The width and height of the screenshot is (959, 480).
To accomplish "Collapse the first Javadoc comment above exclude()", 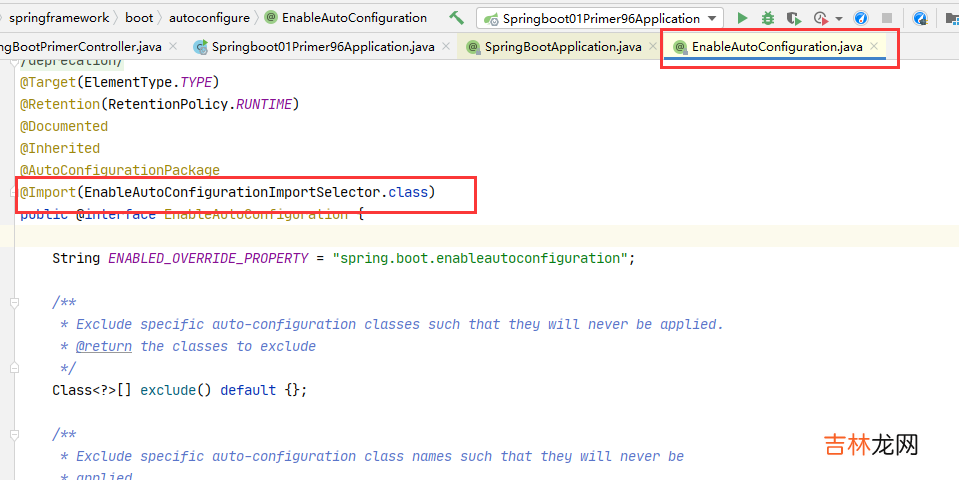I will point(16,302).
